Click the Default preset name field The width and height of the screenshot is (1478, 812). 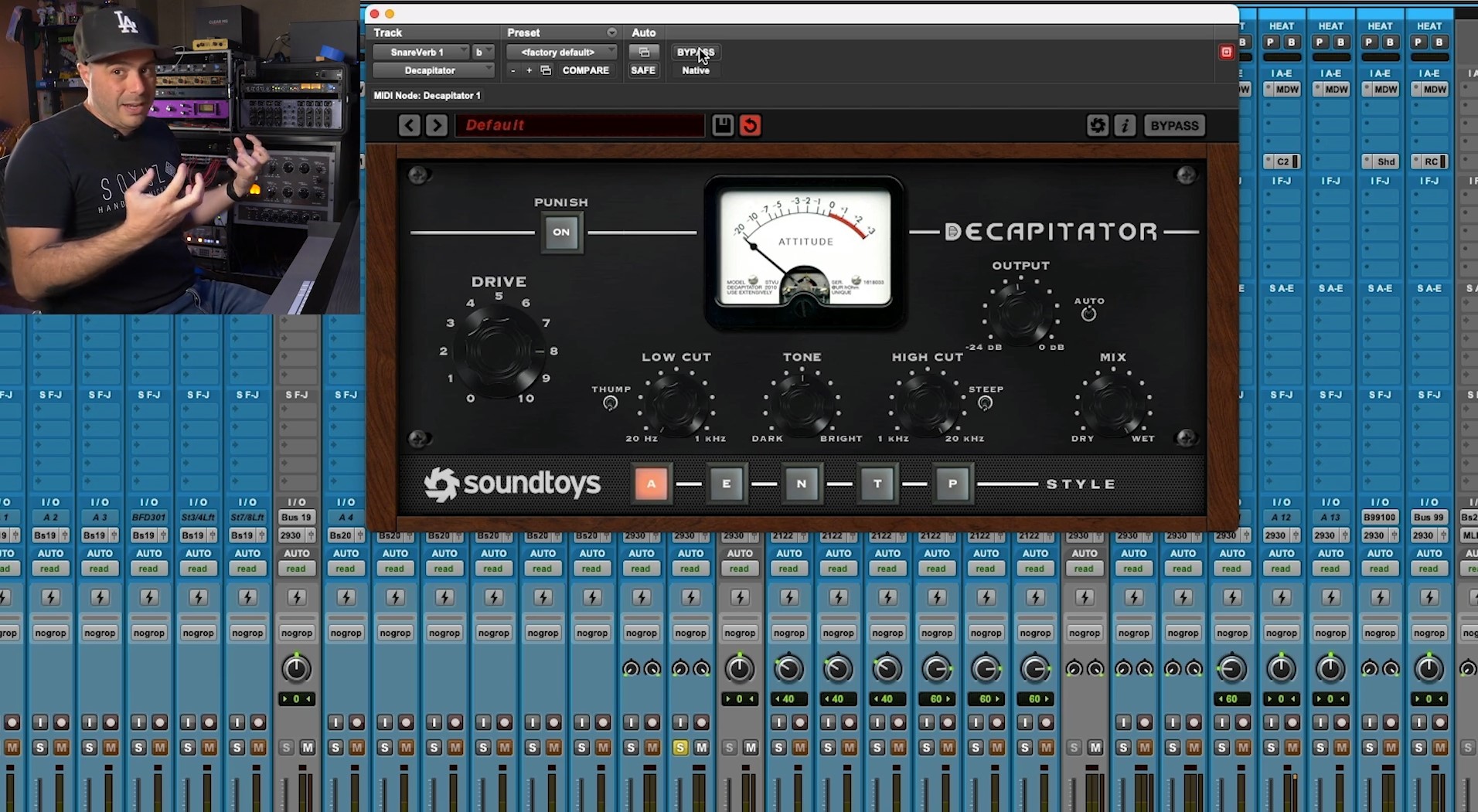tap(580, 125)
